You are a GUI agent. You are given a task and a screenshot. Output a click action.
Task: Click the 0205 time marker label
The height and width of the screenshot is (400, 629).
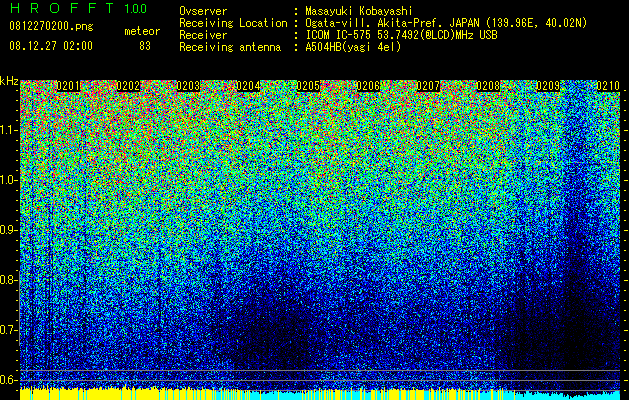[x=308, y=86]
